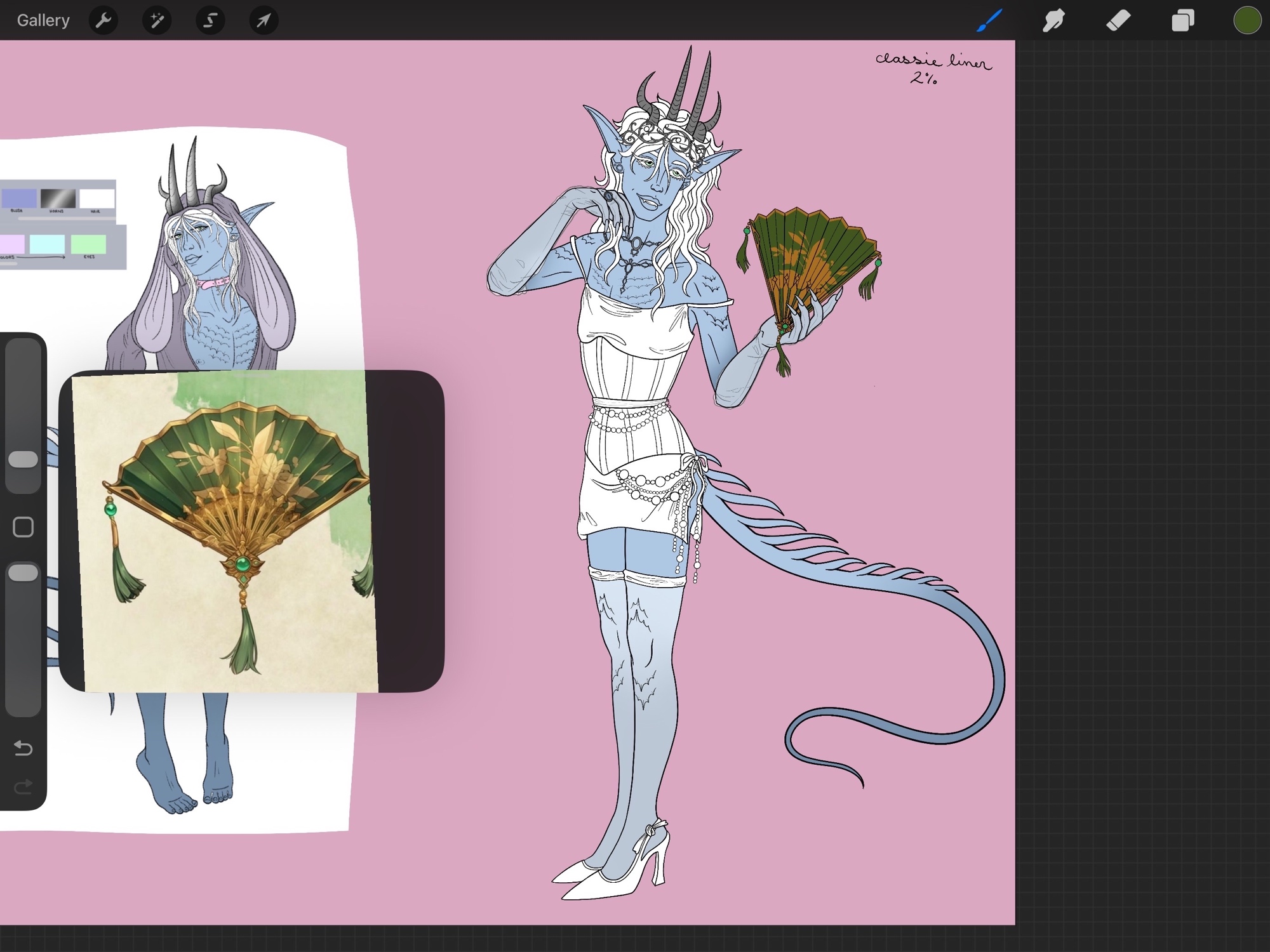
Task: Open the green active color picker
Action: pyautogui.click(x=1247, y=20)
